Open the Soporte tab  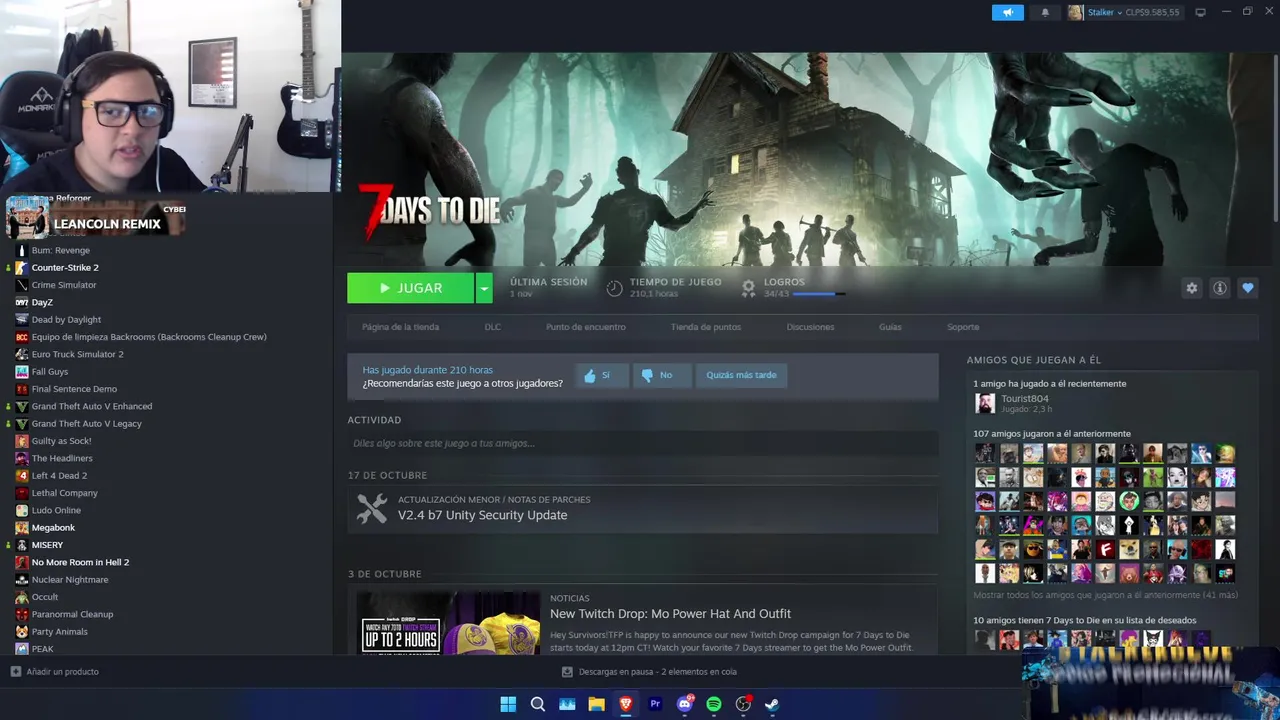tap(963, 327)
